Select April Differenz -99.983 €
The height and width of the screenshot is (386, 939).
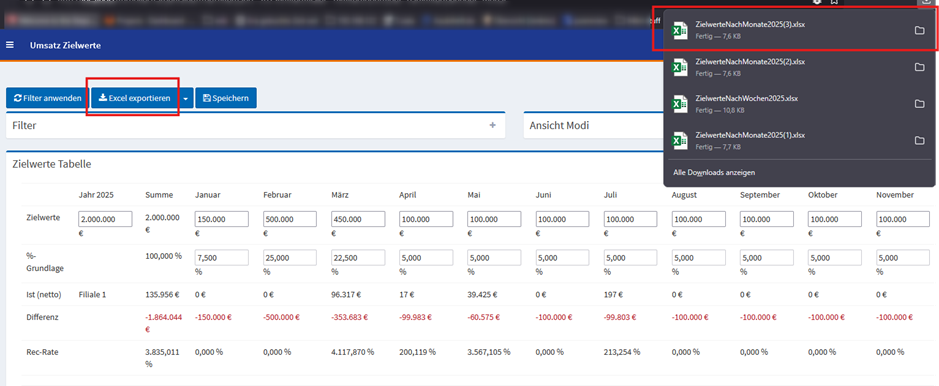(x=416, y=317)
